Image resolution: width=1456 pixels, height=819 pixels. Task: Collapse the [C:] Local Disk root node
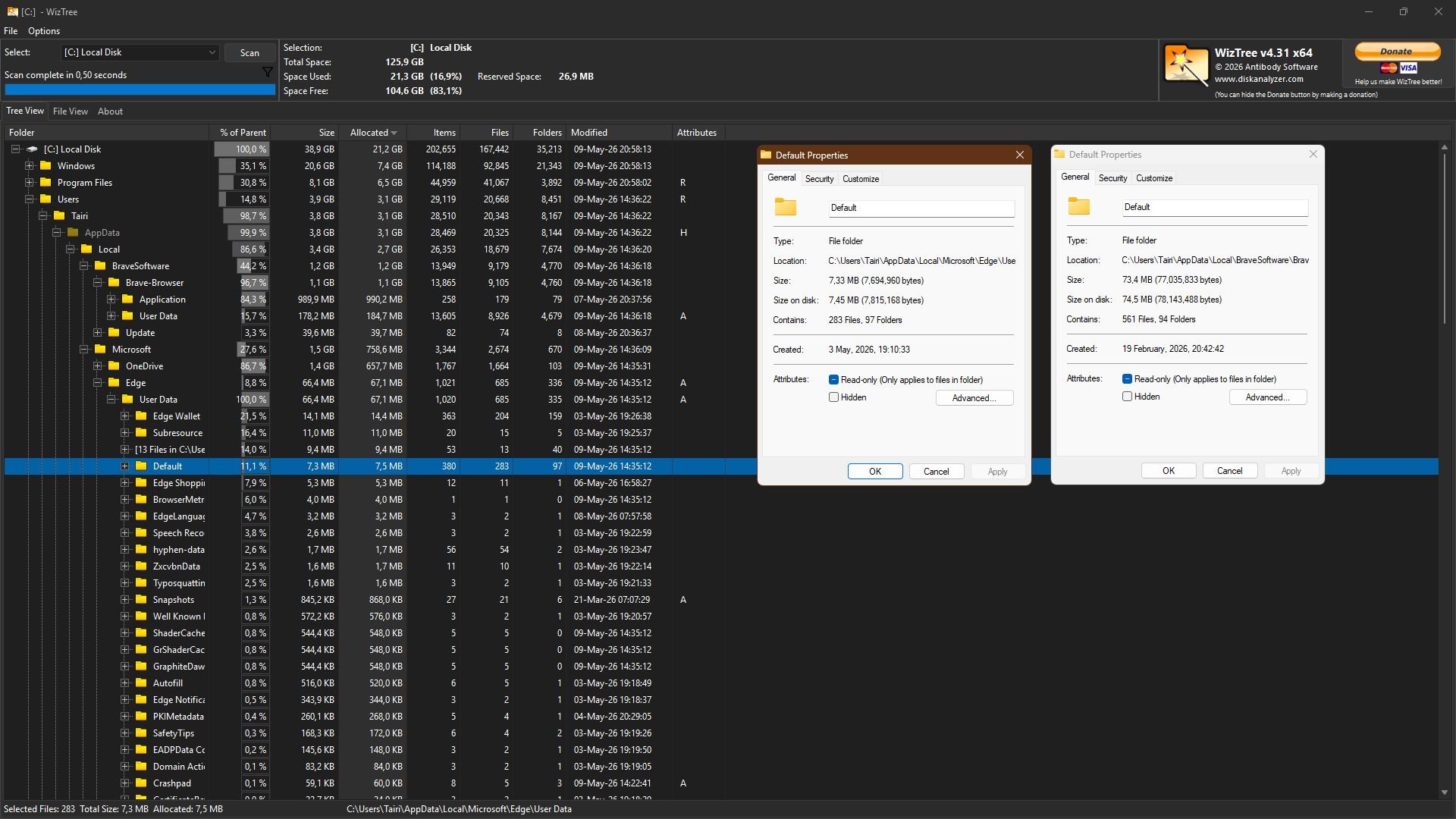click(x=15, y=149)
